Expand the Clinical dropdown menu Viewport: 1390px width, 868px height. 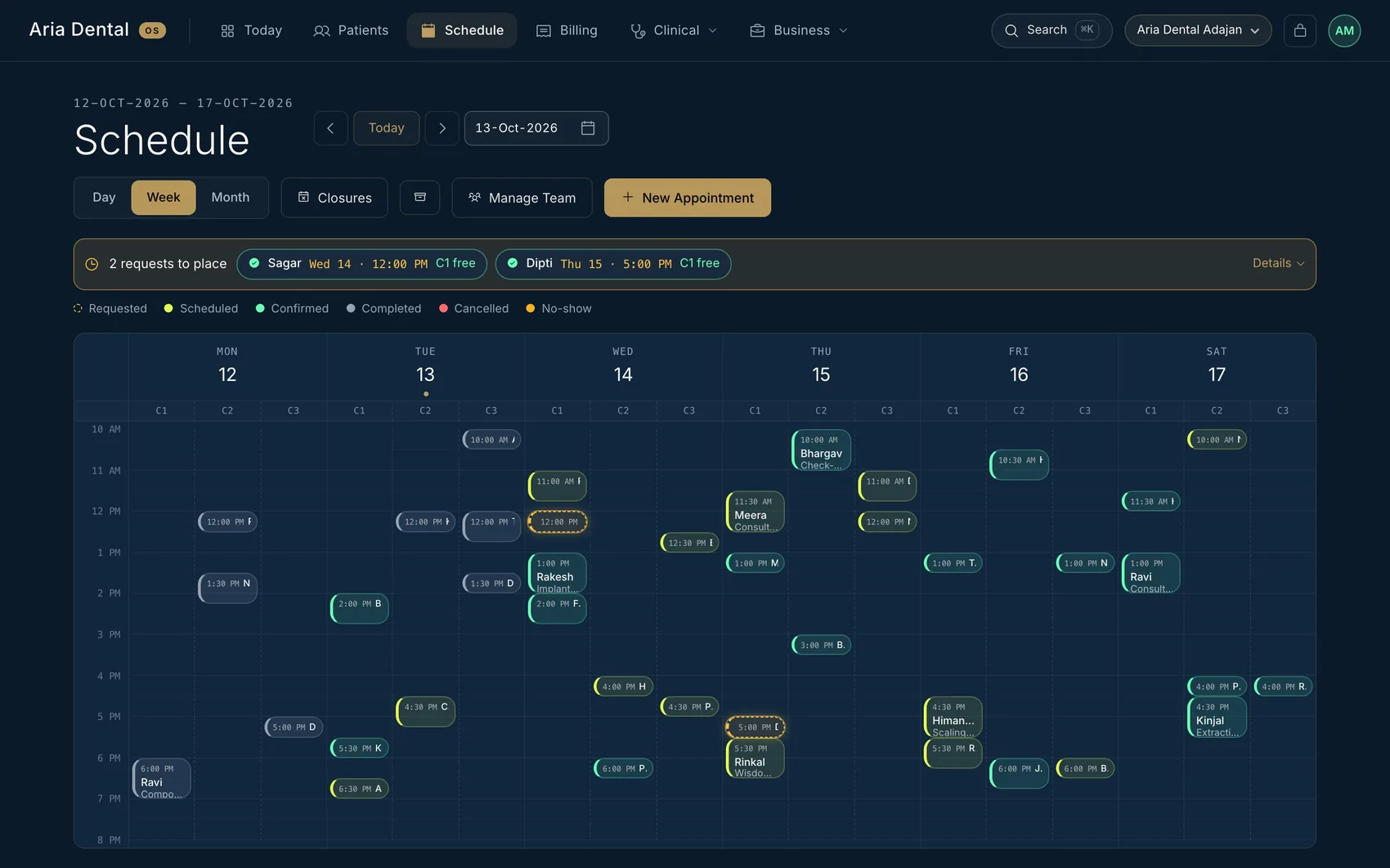[x=674, y=30]
